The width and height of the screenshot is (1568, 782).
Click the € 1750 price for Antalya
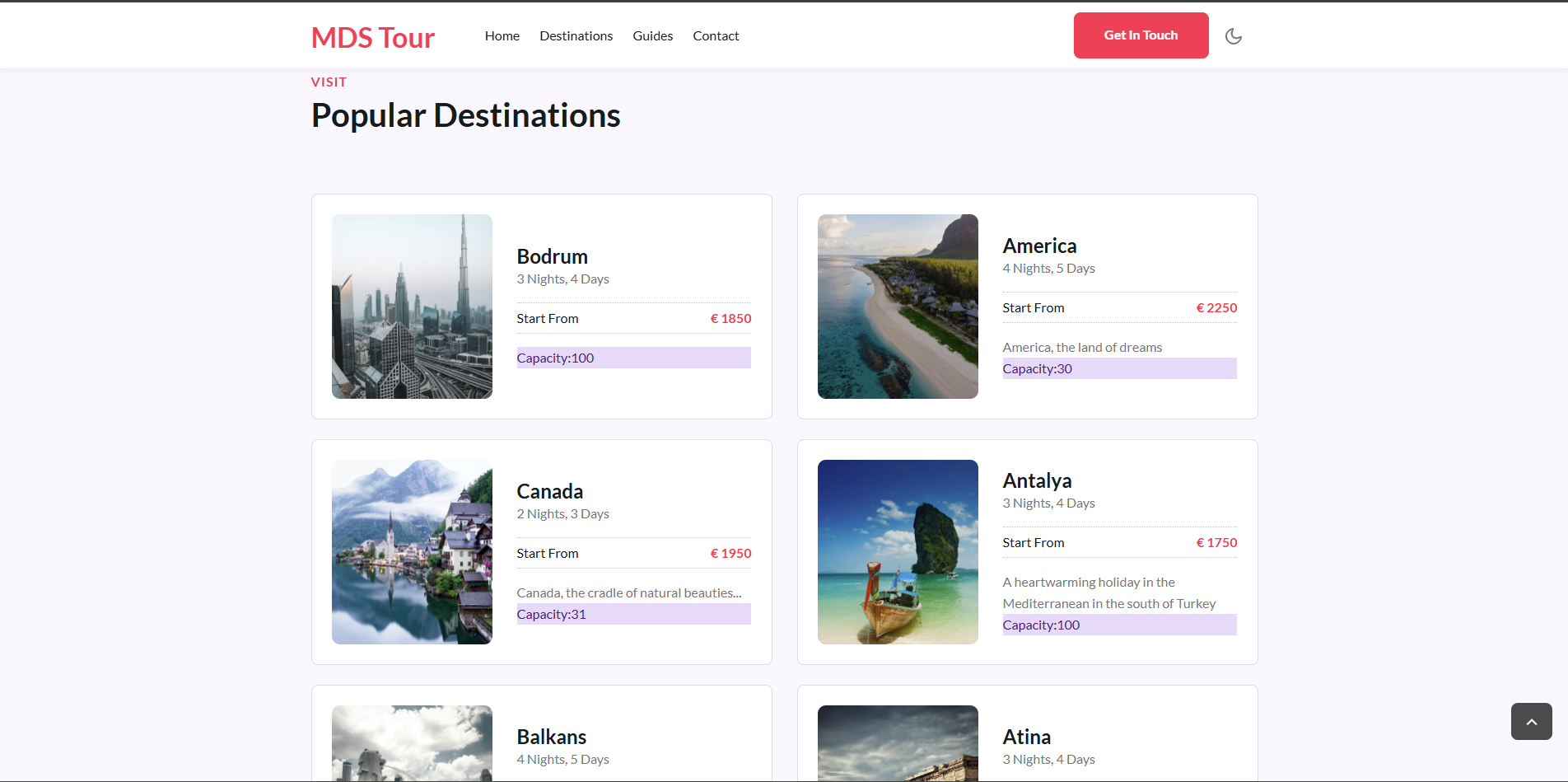(x=1216, y=542)
